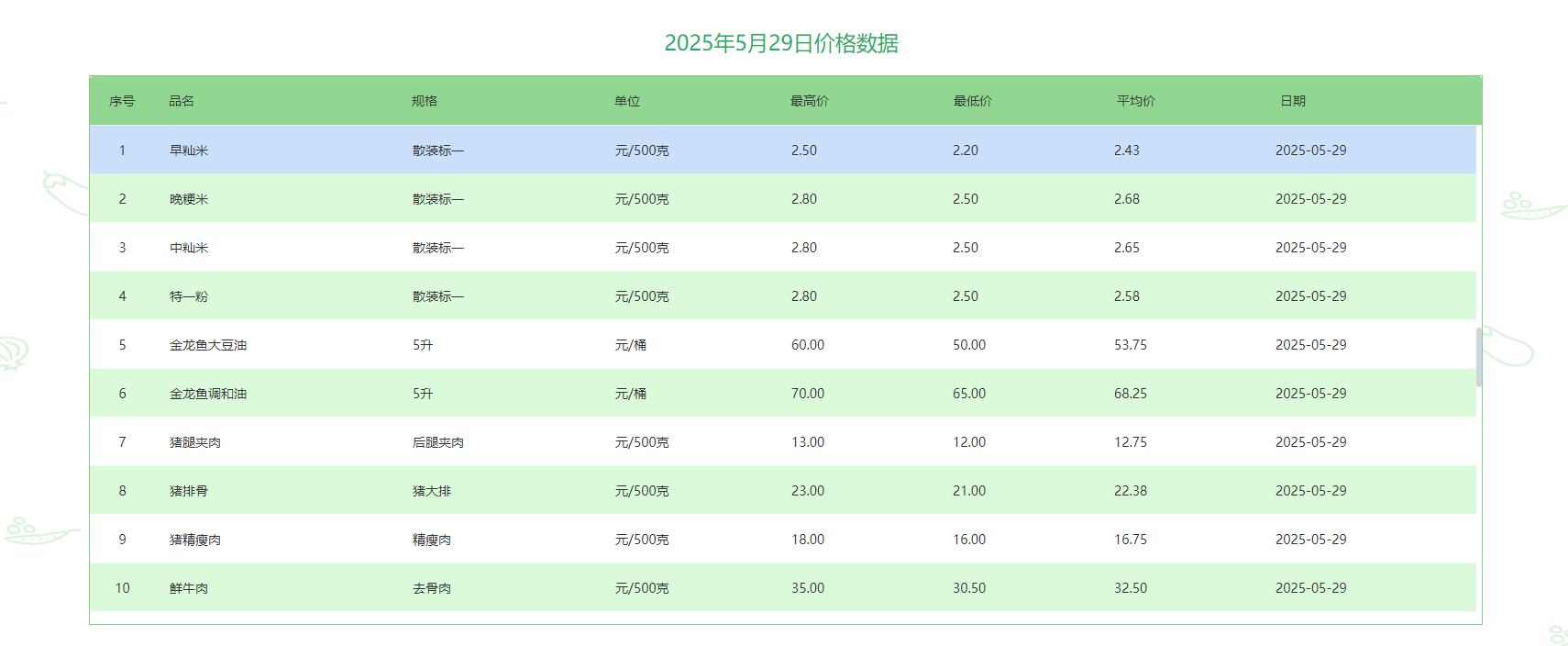The width and height of the screenshot is (1568, 646).
Task: Click the 规格 column header
Action: click(x=425, y=101)
